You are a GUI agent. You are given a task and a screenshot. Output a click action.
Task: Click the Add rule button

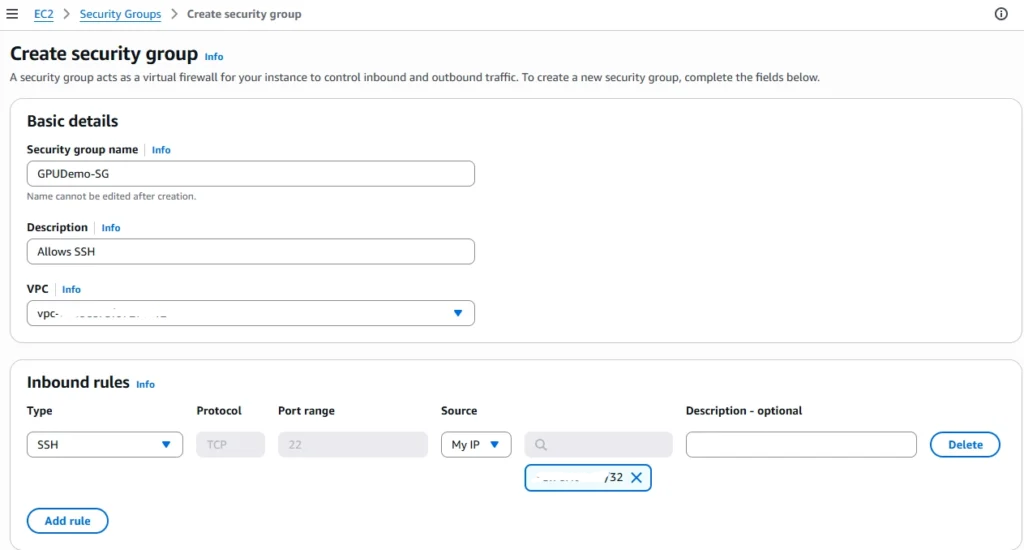67,521
